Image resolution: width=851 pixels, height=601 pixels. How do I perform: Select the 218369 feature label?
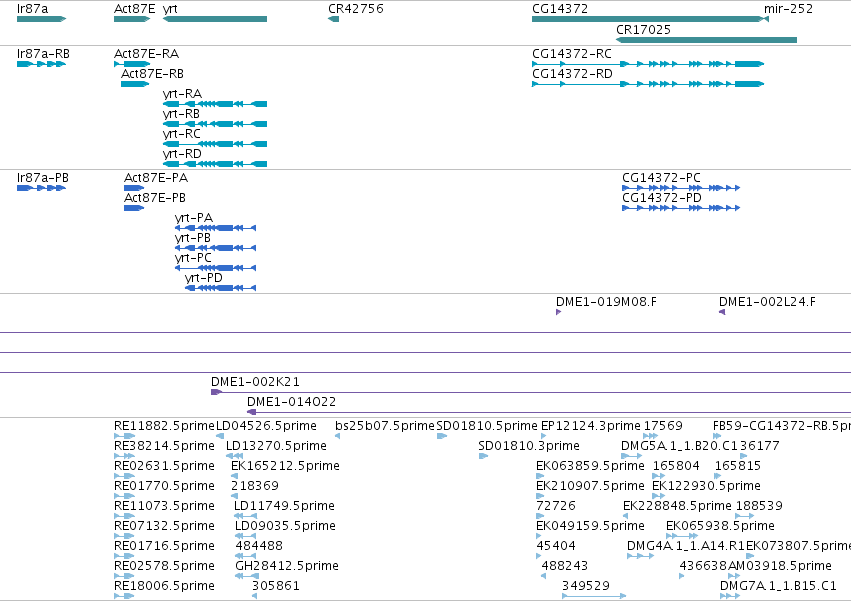(255, 486)
